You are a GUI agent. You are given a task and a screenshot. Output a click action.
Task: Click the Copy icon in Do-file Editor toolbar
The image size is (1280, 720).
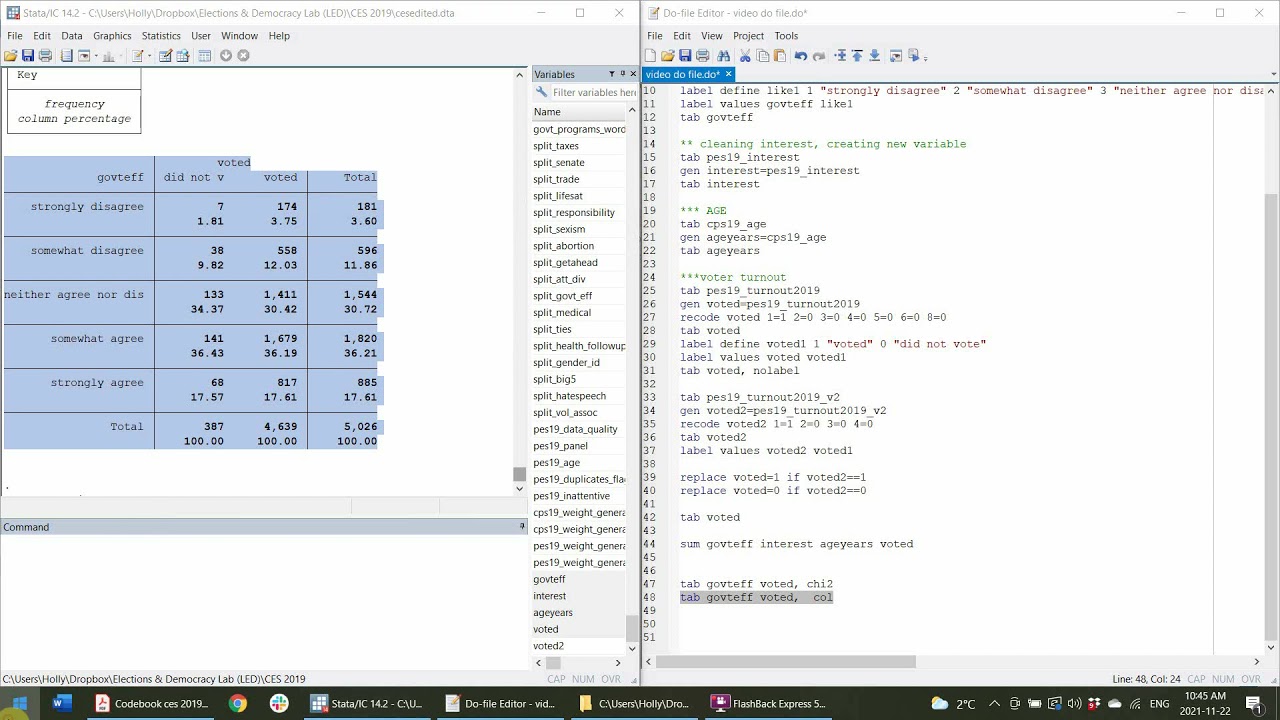pos(763,56)
